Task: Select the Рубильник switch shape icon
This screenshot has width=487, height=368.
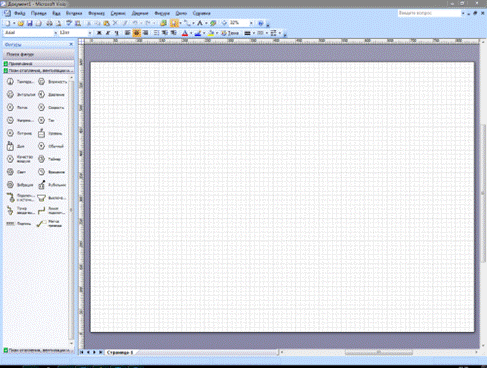Action: (x=41, y=185)
